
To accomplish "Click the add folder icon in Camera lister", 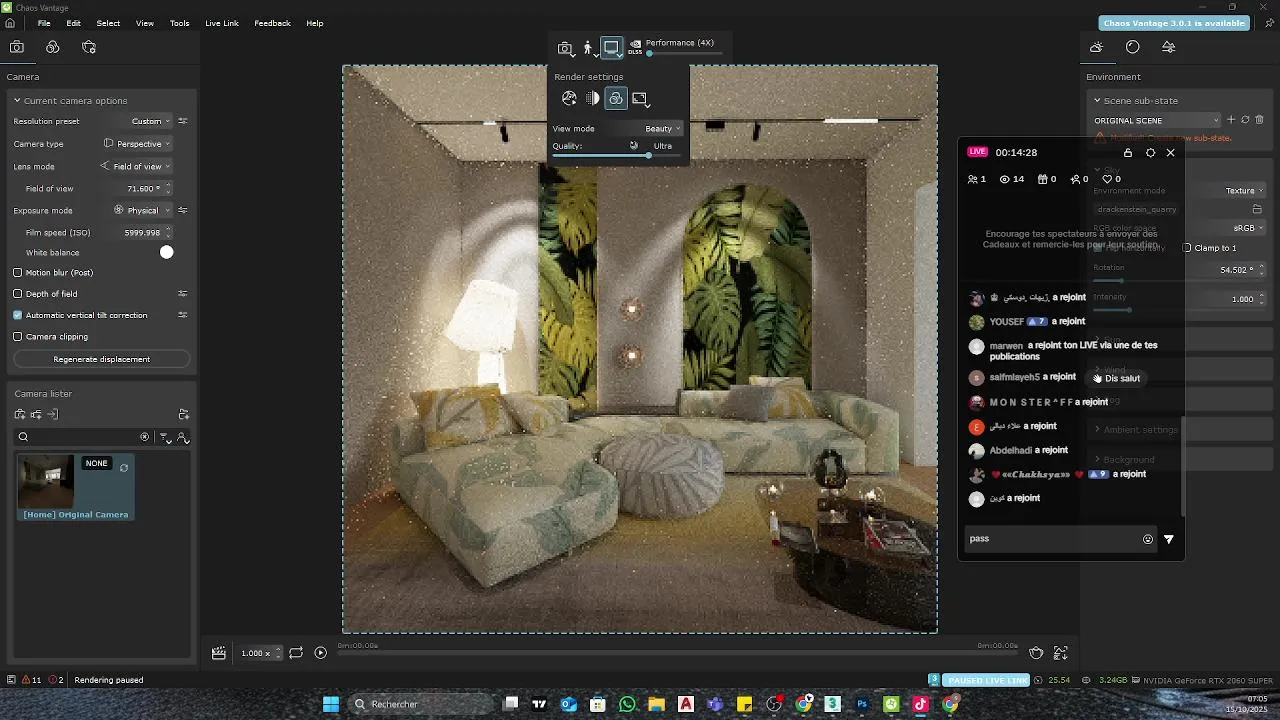I will click(184, 414).
